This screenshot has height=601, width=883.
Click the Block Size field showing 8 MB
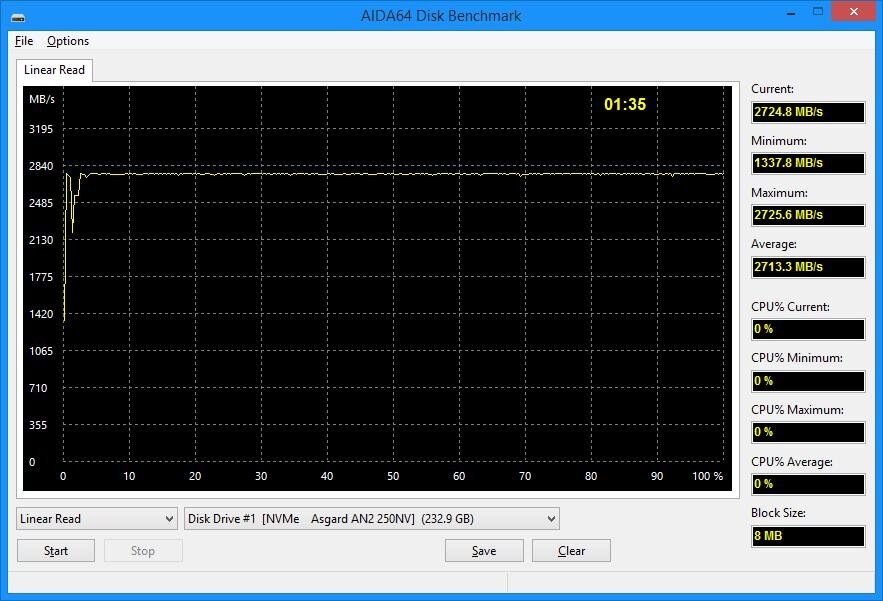pyautogui.click(x=808, y=536)
